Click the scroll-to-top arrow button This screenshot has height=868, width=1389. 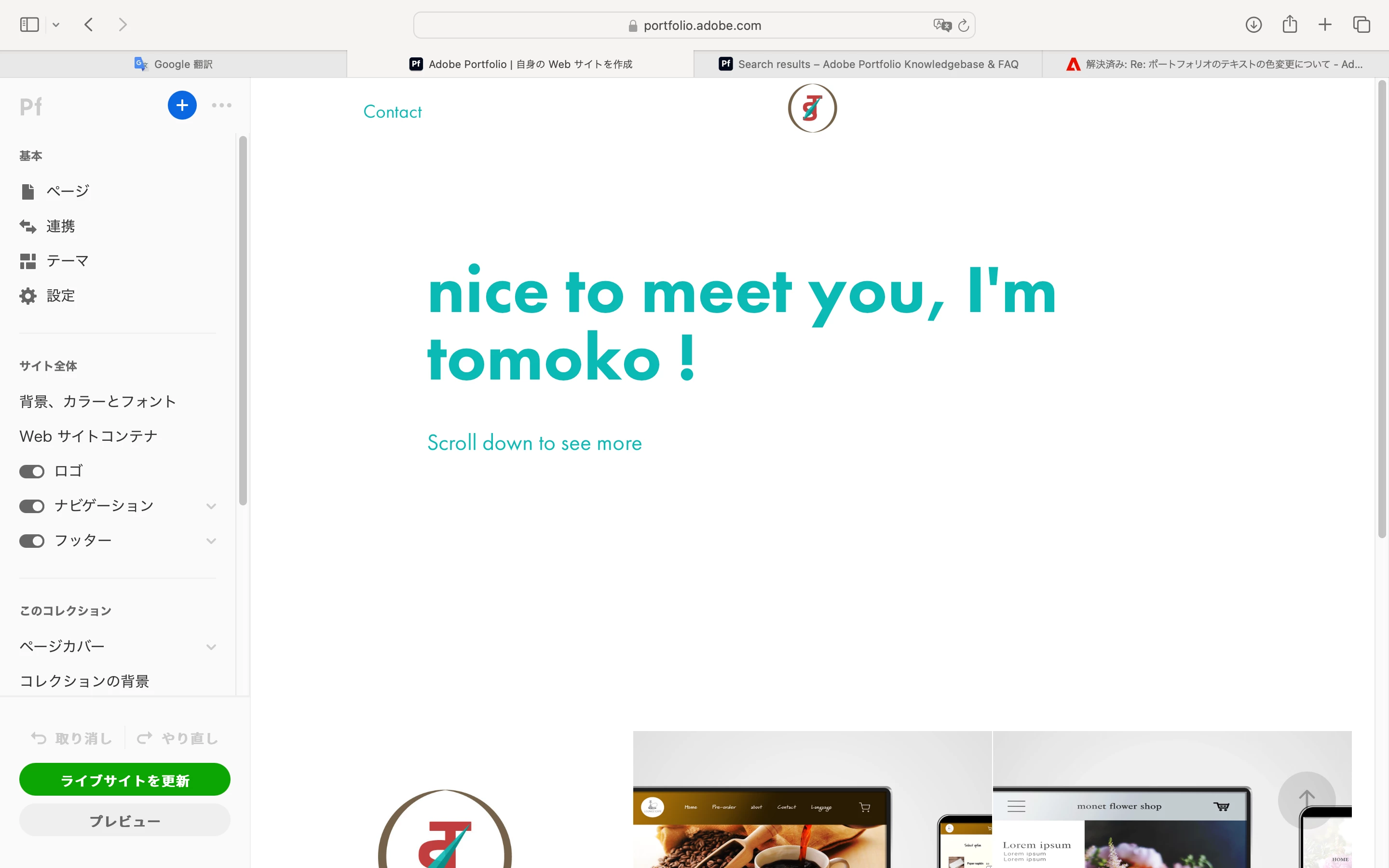[x=1307, y=799]
